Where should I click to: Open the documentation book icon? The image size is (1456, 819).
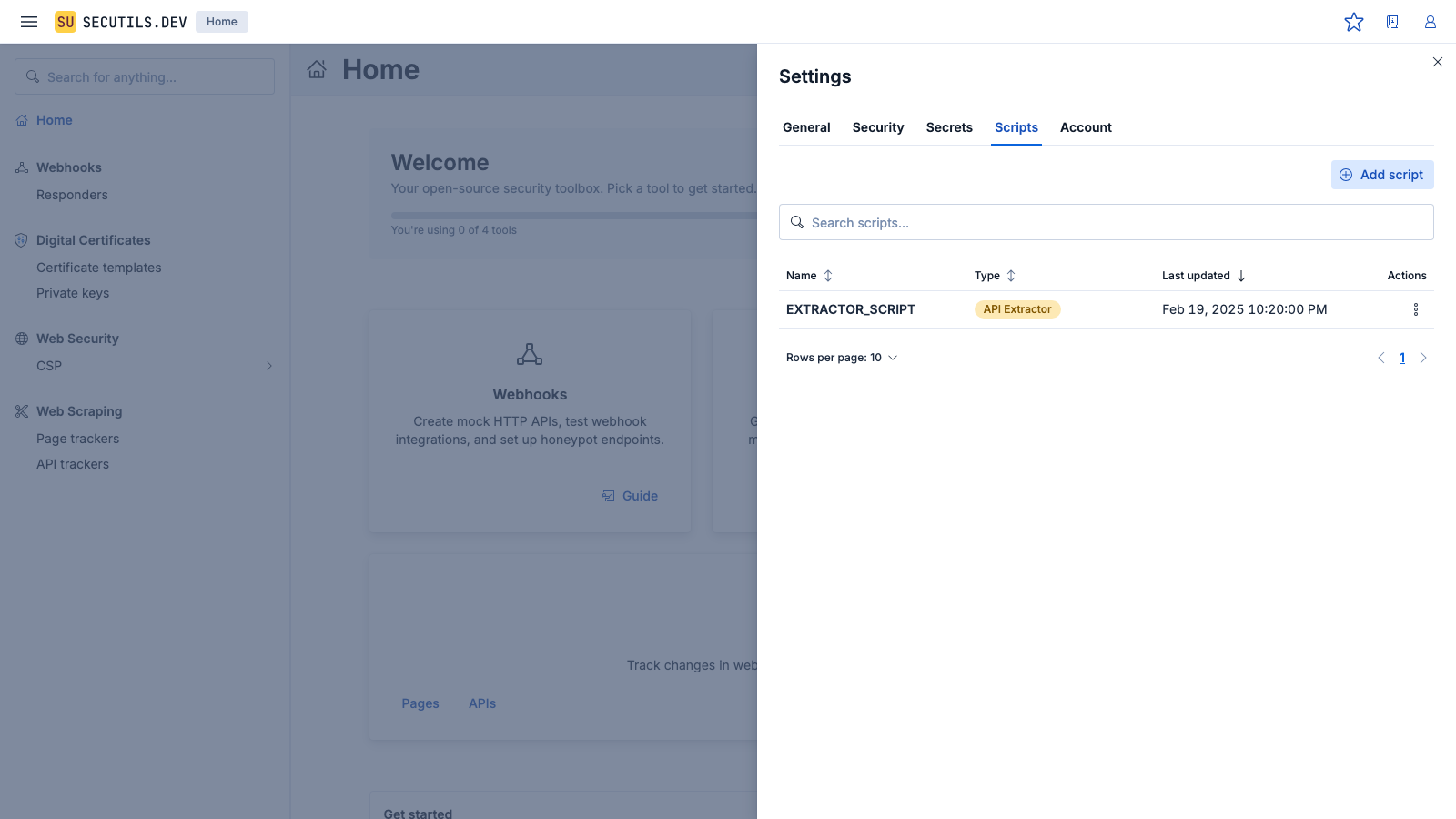point(1392,22)
